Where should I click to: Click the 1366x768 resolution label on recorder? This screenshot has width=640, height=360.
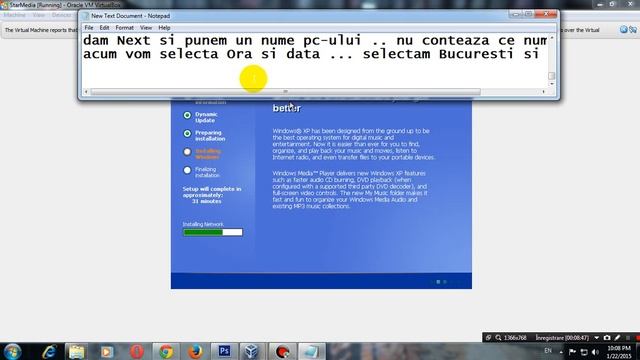(x=515, y=338)
